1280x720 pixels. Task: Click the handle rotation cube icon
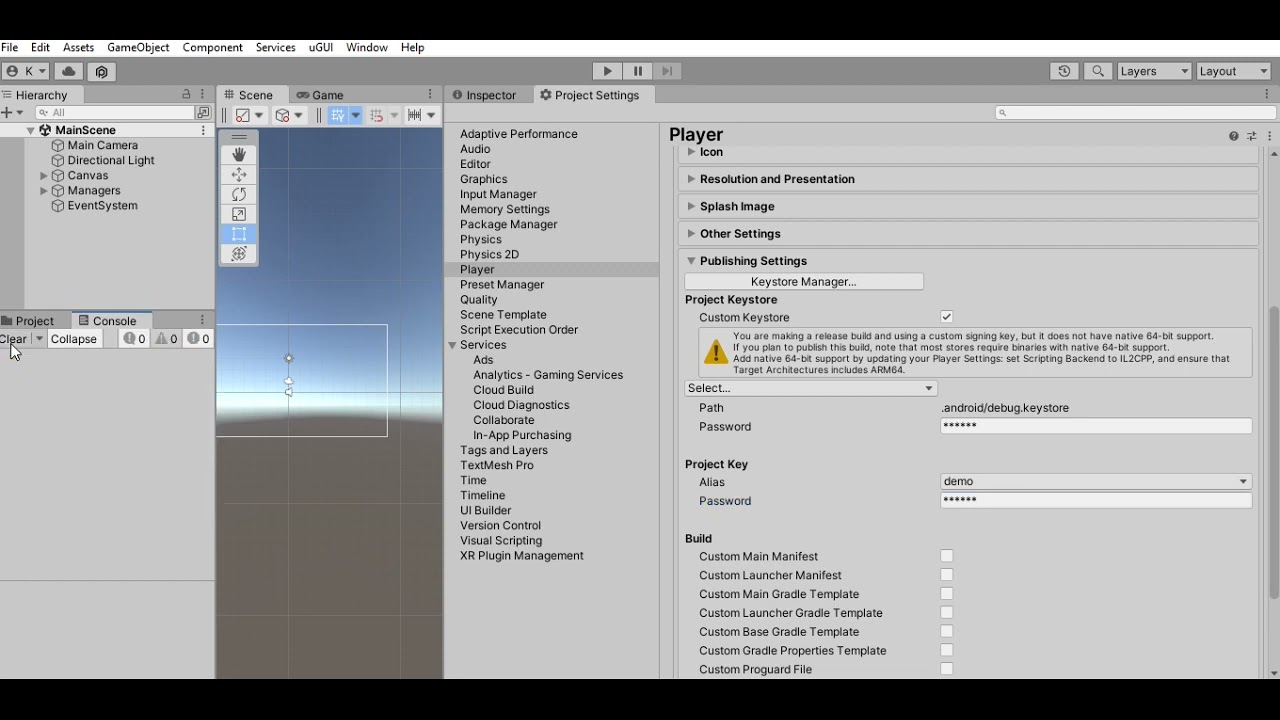(282, 115)
